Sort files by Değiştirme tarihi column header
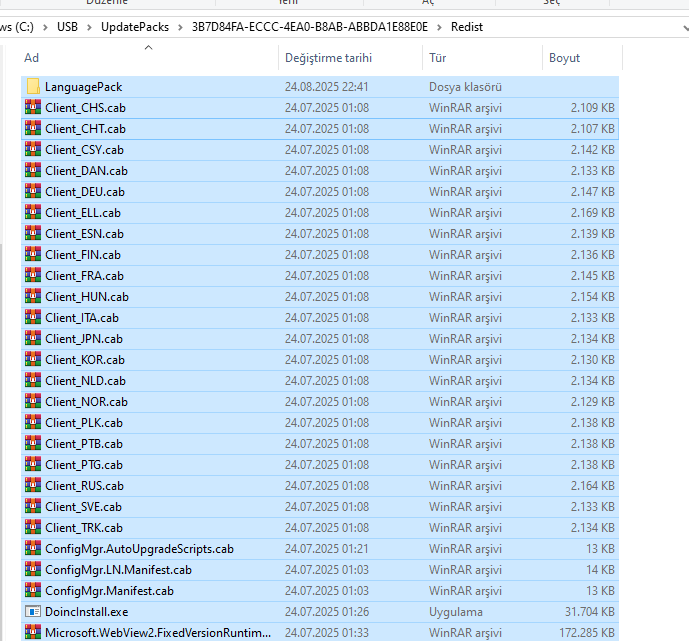The width and height of the screenshot is (689, 641). coord(350,58)
